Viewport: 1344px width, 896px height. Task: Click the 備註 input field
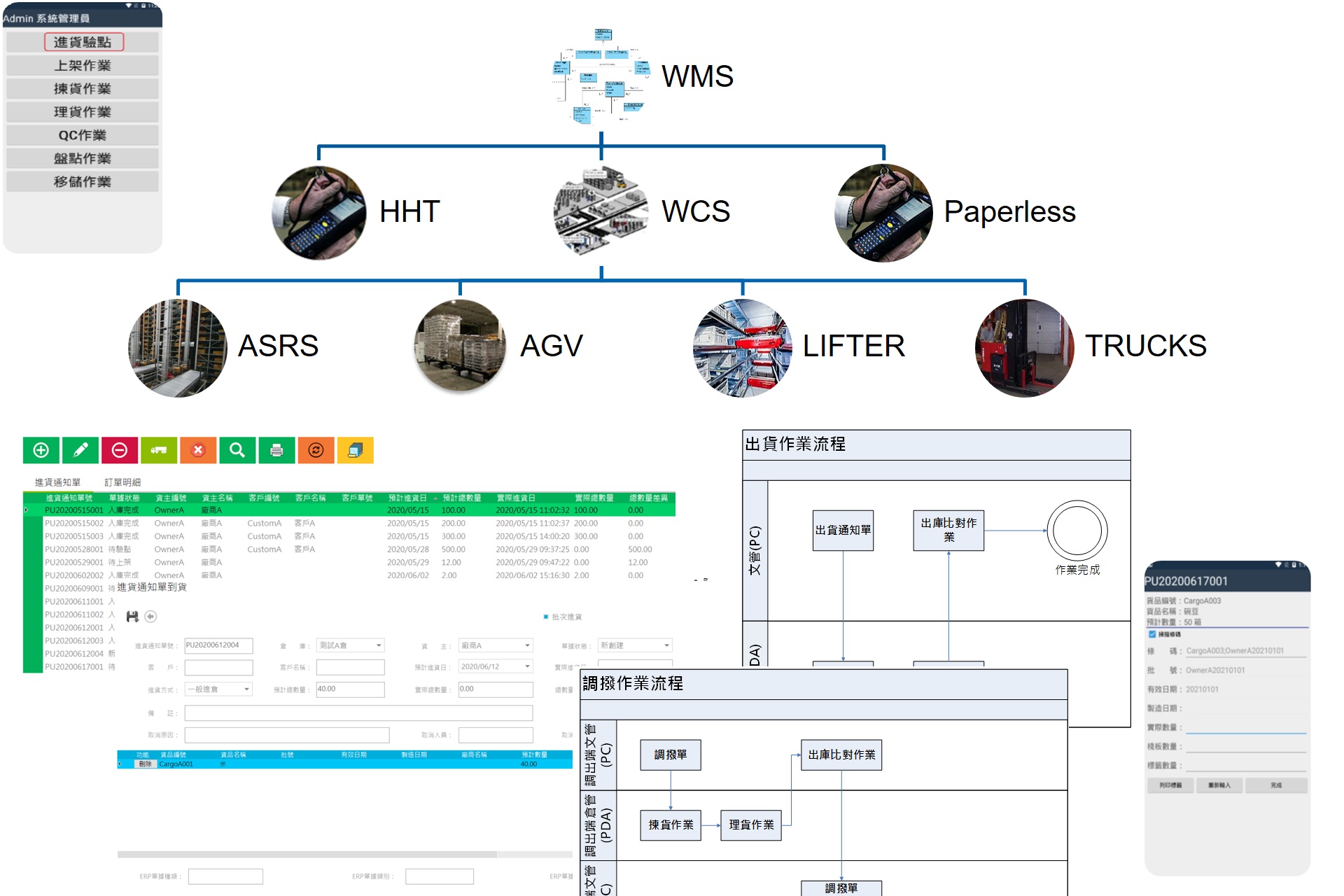click(x=358, y=713)
